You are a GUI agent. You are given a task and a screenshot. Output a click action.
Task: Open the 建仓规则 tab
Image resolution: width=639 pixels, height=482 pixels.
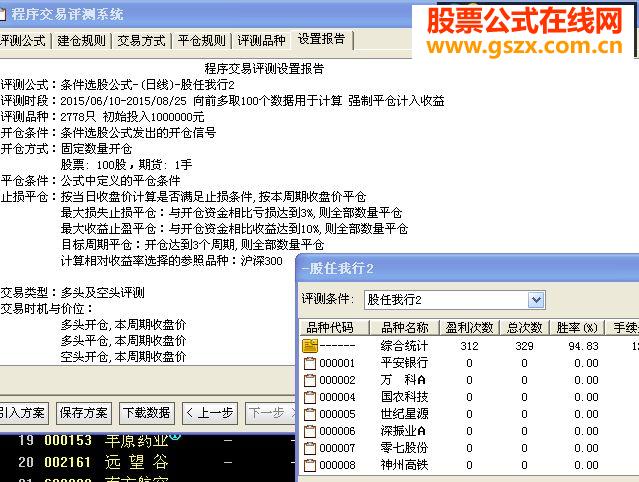81,41
